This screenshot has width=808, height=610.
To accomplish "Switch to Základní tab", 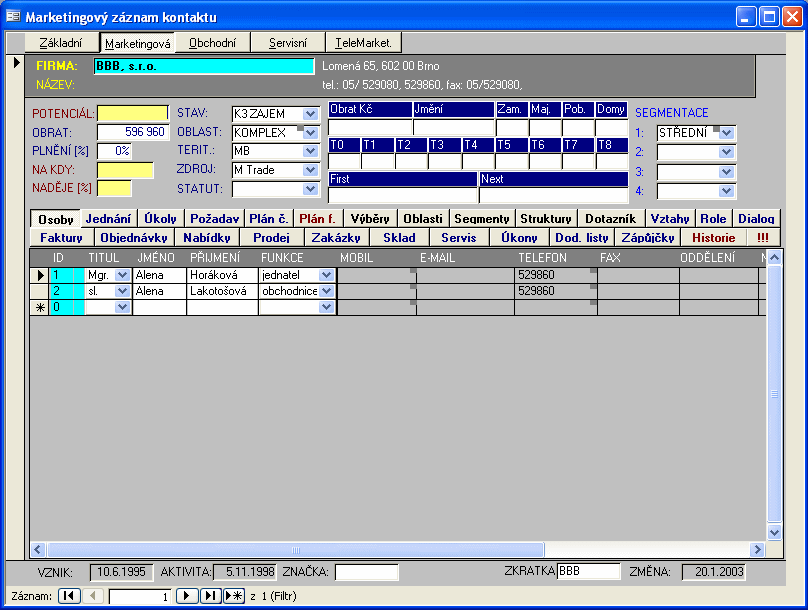I will coord(61,43).
